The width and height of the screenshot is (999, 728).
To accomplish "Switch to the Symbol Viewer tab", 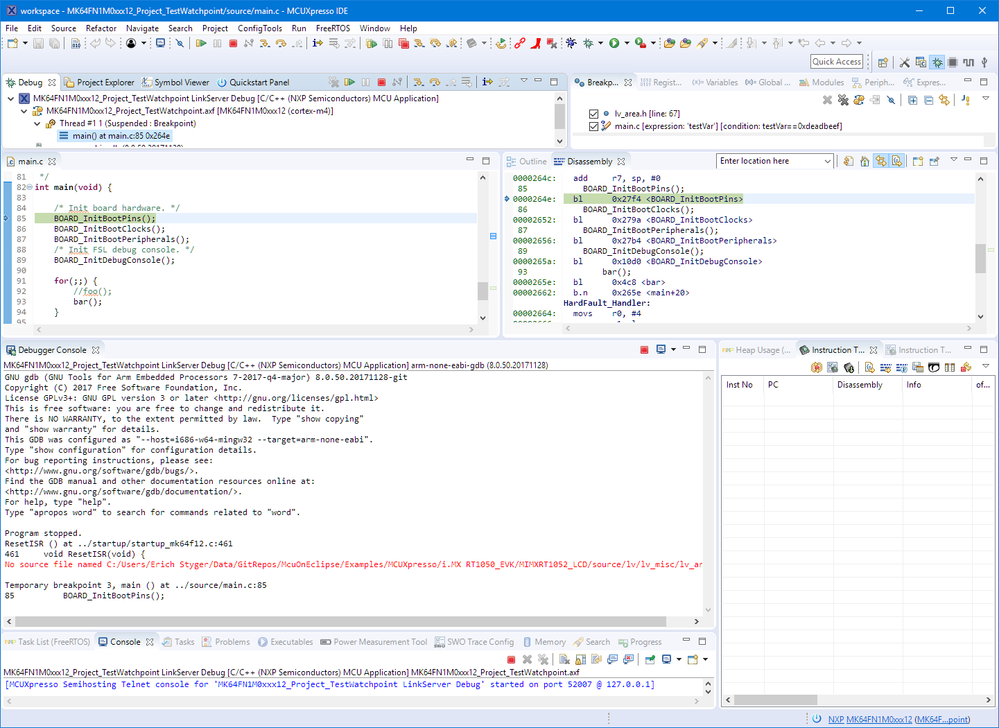I will (175, 82).
